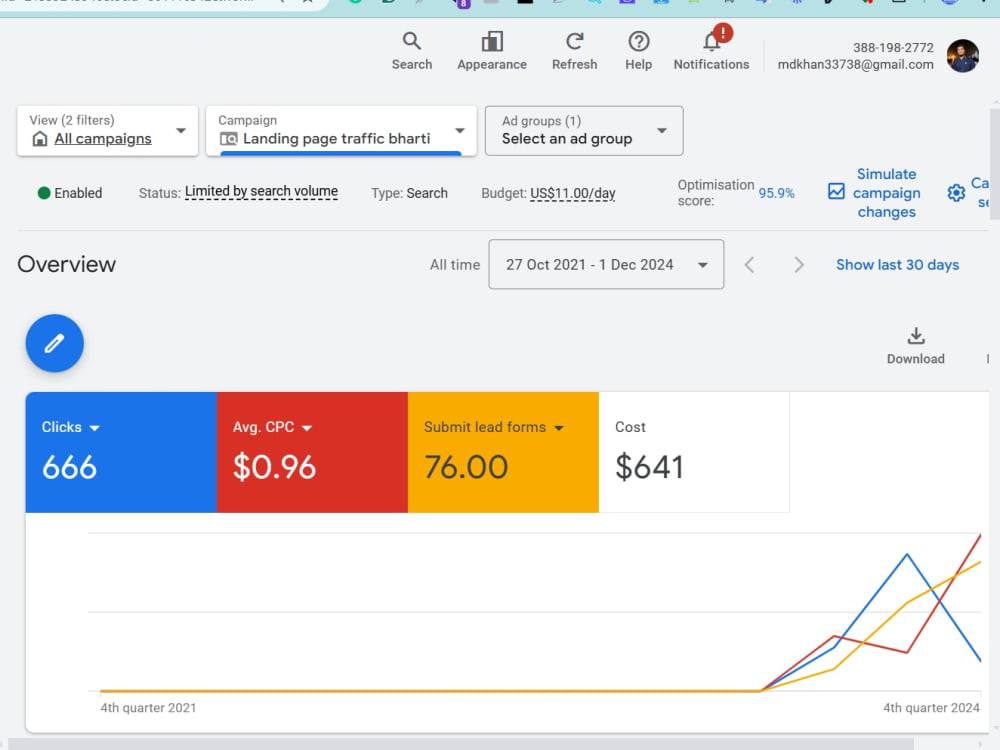
Task: Open the 95.9% optimisation score
Action: coord(776,193)
